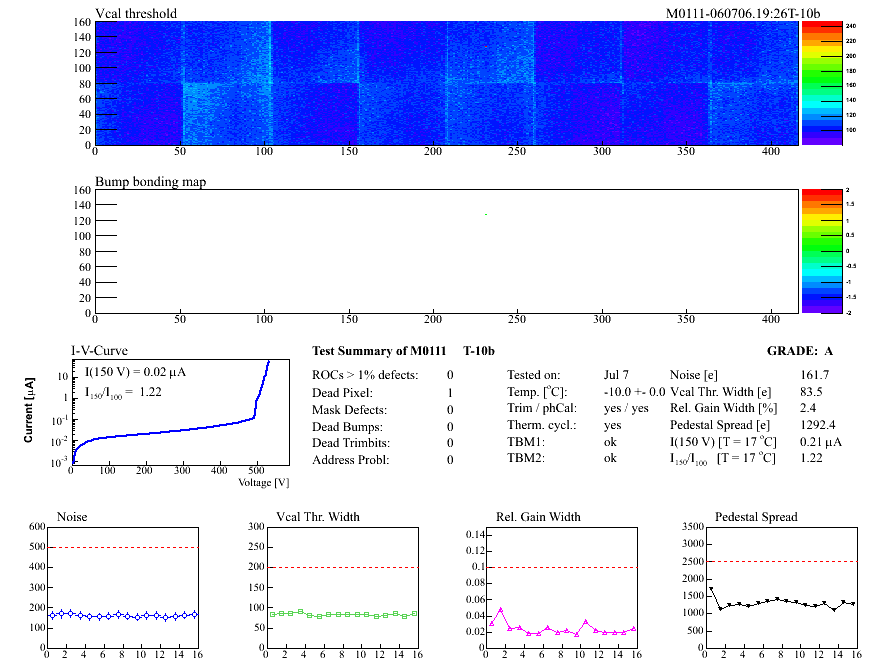Click the Rel. Gain Width value '2.4'
This screenshot has height=672, width=896.
(x=808, y=408)
